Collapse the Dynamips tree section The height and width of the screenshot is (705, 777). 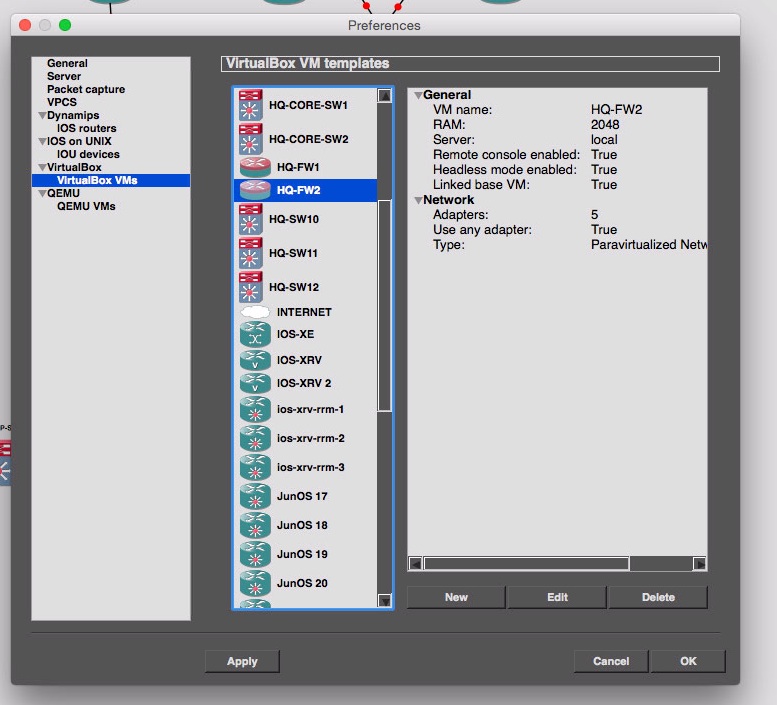[42, 115]
